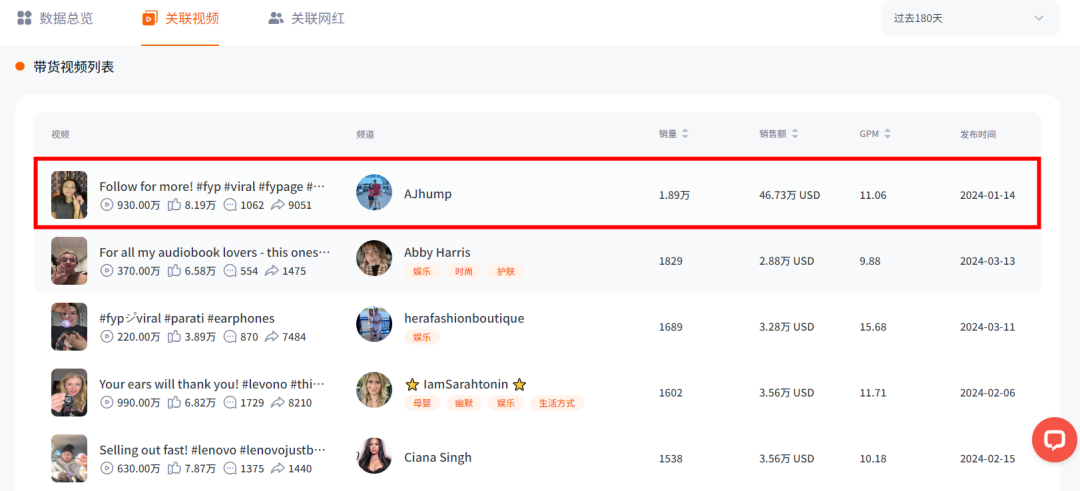Image resolution: width=1080 pixels, height=491 pixels.
Task: Click 生活方式 tag under IamSarahtonin
Action: 557,403
